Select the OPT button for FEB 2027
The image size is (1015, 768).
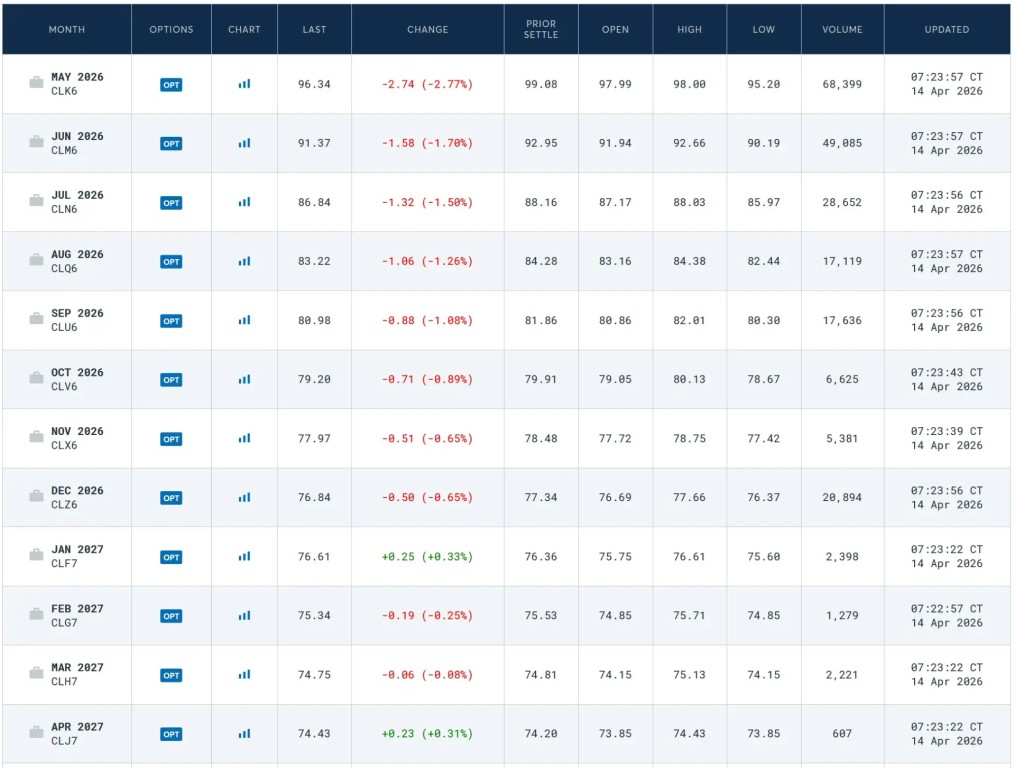coord(171,616)
